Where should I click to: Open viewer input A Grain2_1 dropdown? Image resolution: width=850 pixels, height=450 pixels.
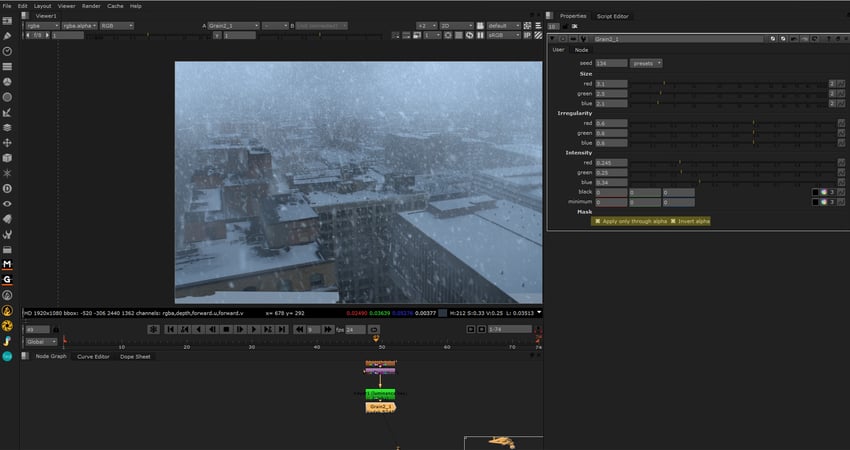pyautogui.click(x=234, y=25)
